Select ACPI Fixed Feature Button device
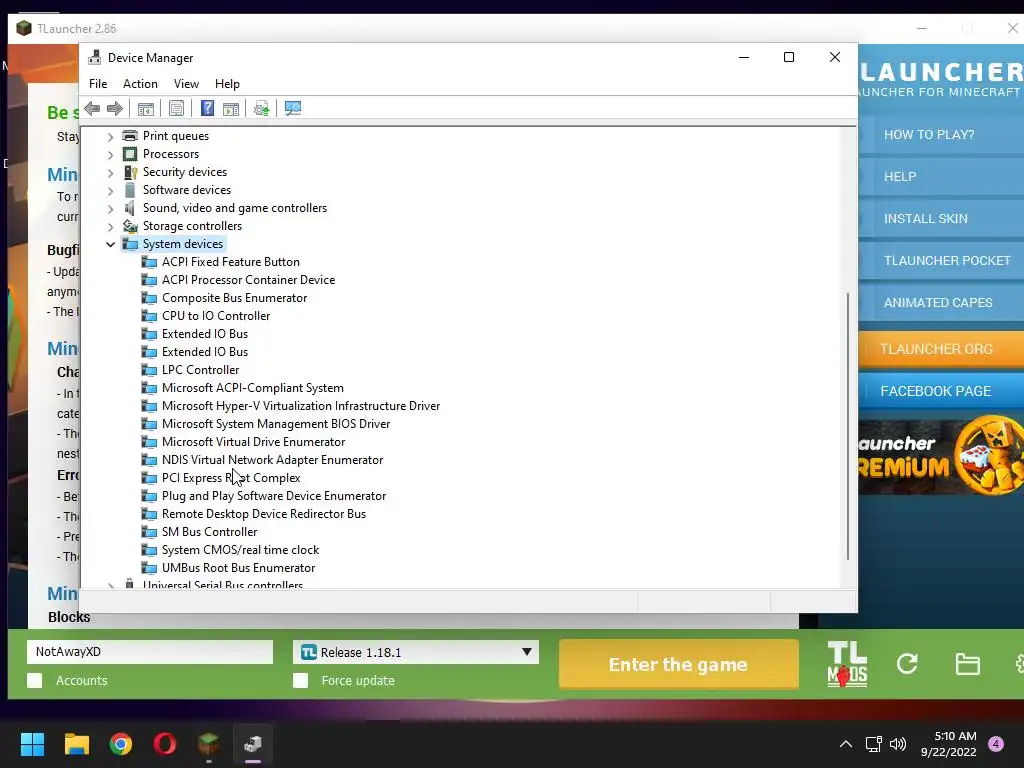 point(231,262)
